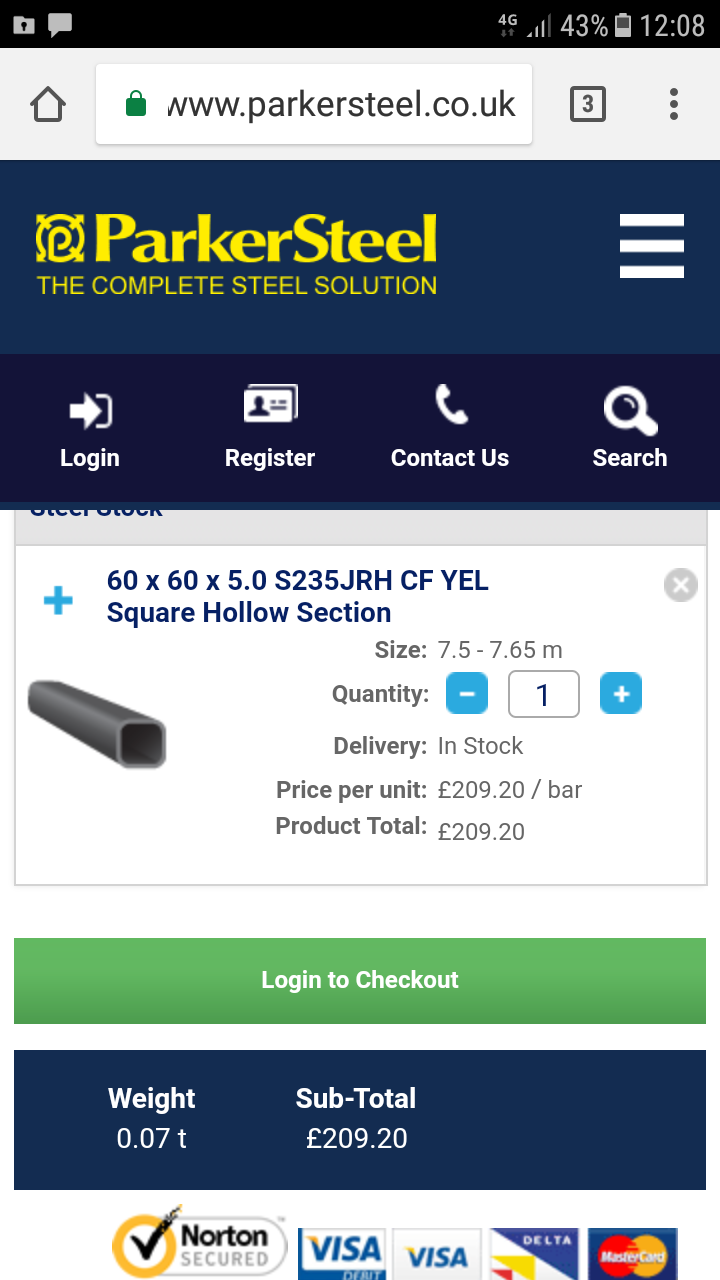Screen dimensions: 720x1280
Task: Click the ParkerSteel logo
Action: pyautogui.click(x=237, y=254)
